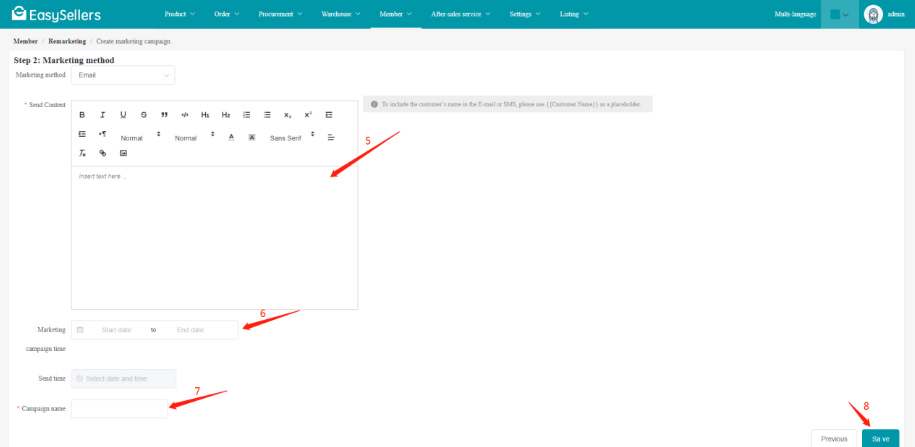Open the Member menu

click(396, 14)
